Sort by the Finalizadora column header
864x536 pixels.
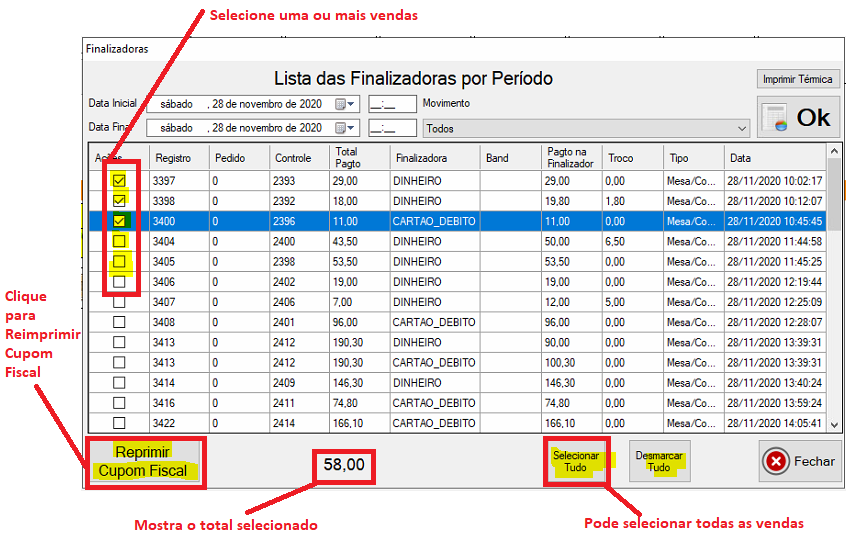click(435, 158)
